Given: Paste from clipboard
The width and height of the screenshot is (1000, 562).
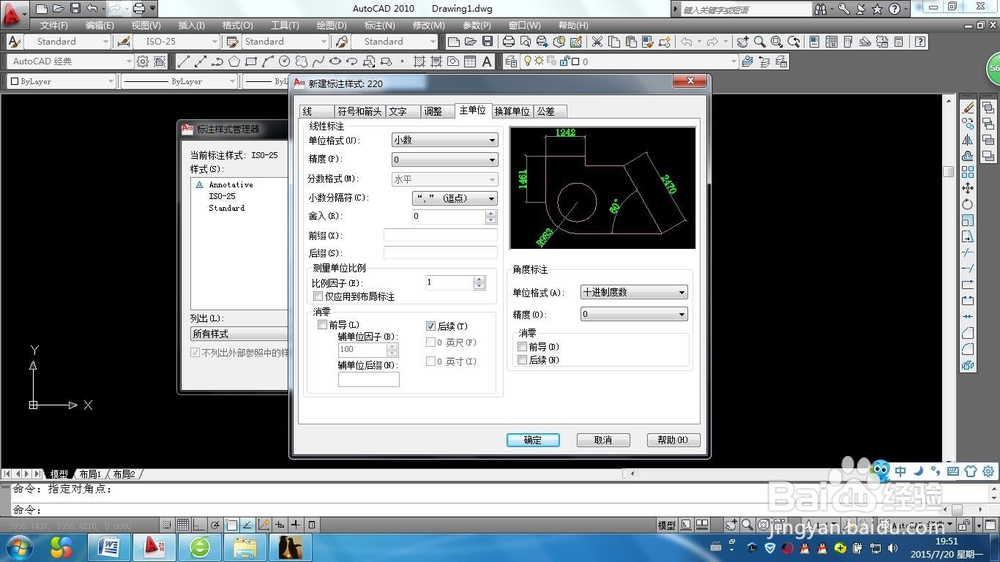Looking at the screenshot, I should point(631,41).
